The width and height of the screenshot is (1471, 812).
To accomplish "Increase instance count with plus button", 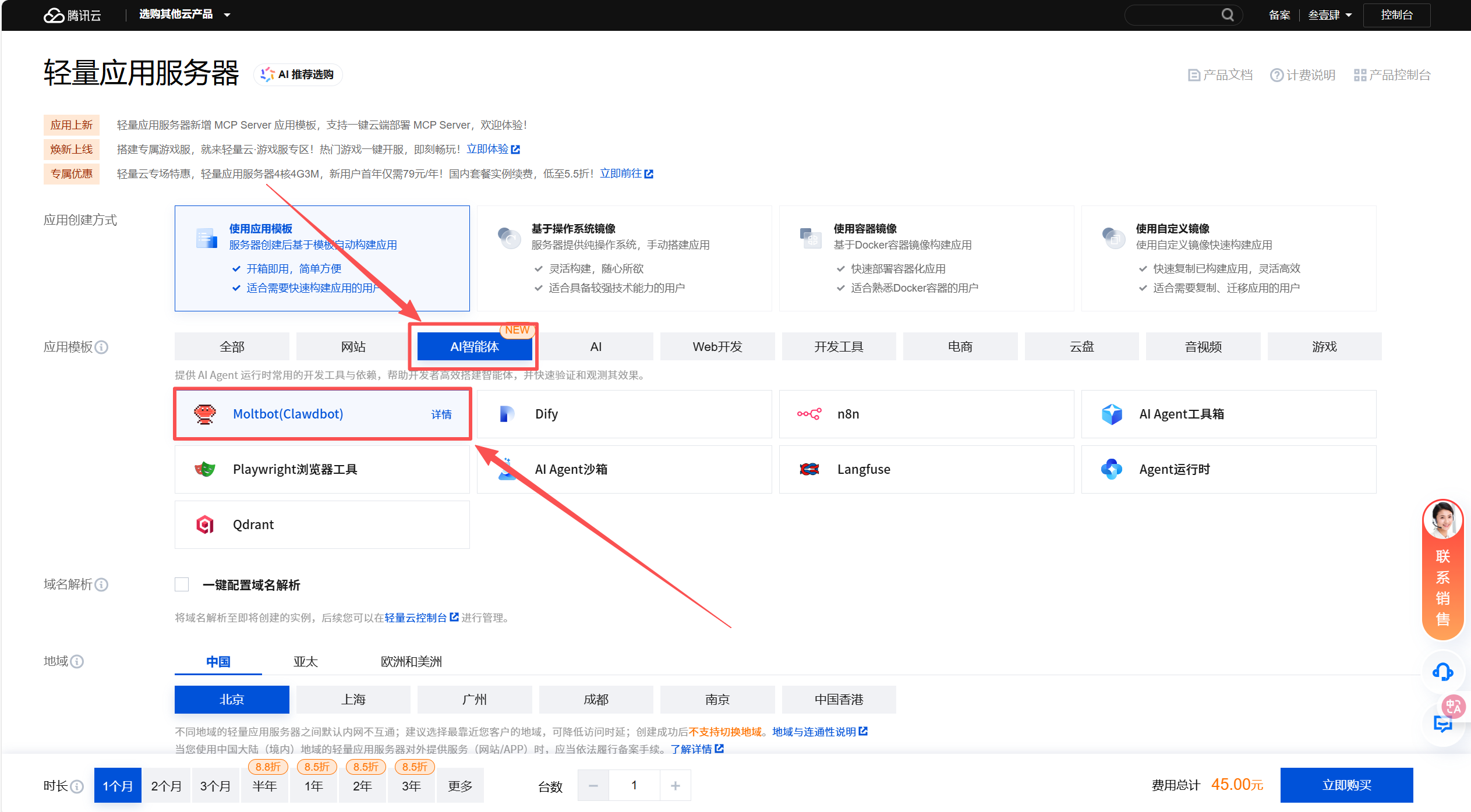I will pyautogui.click(x=675, y=786).
